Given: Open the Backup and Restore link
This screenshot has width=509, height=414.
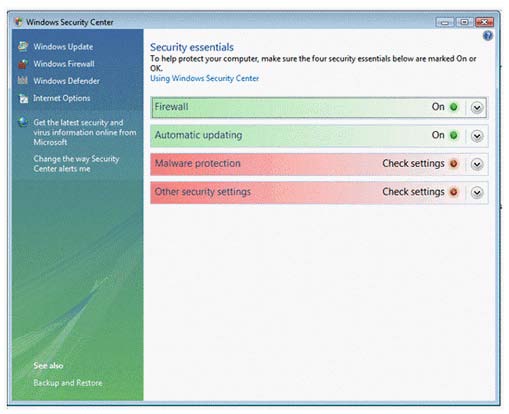Looking at the screenshot, I should click(68, 383).
